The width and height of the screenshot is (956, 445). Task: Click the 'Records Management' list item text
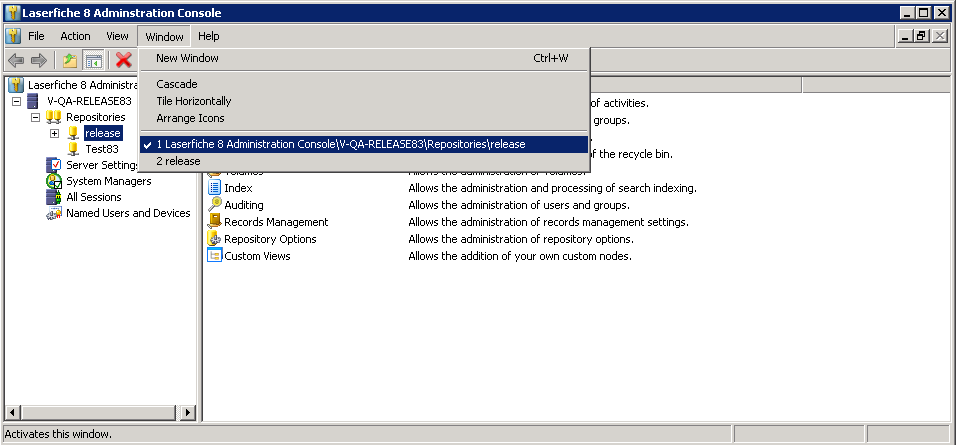coord(276,222)
